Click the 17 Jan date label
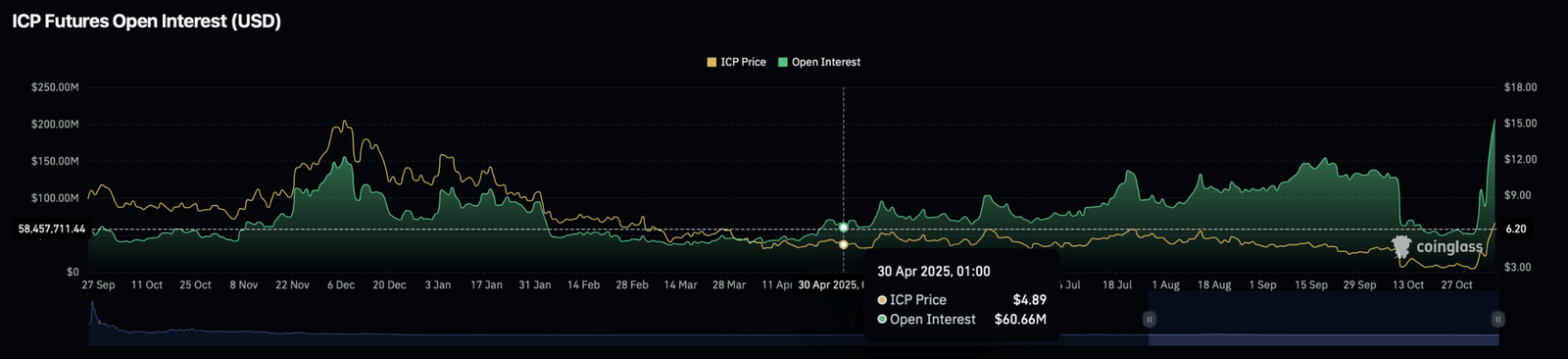 [x=486, y=284]
